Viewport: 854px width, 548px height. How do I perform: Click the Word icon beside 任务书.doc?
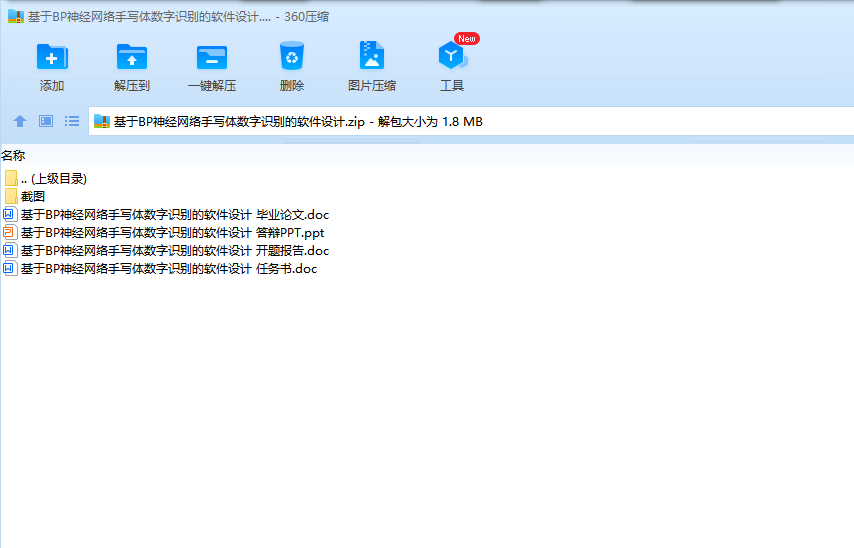pos(10,269)
